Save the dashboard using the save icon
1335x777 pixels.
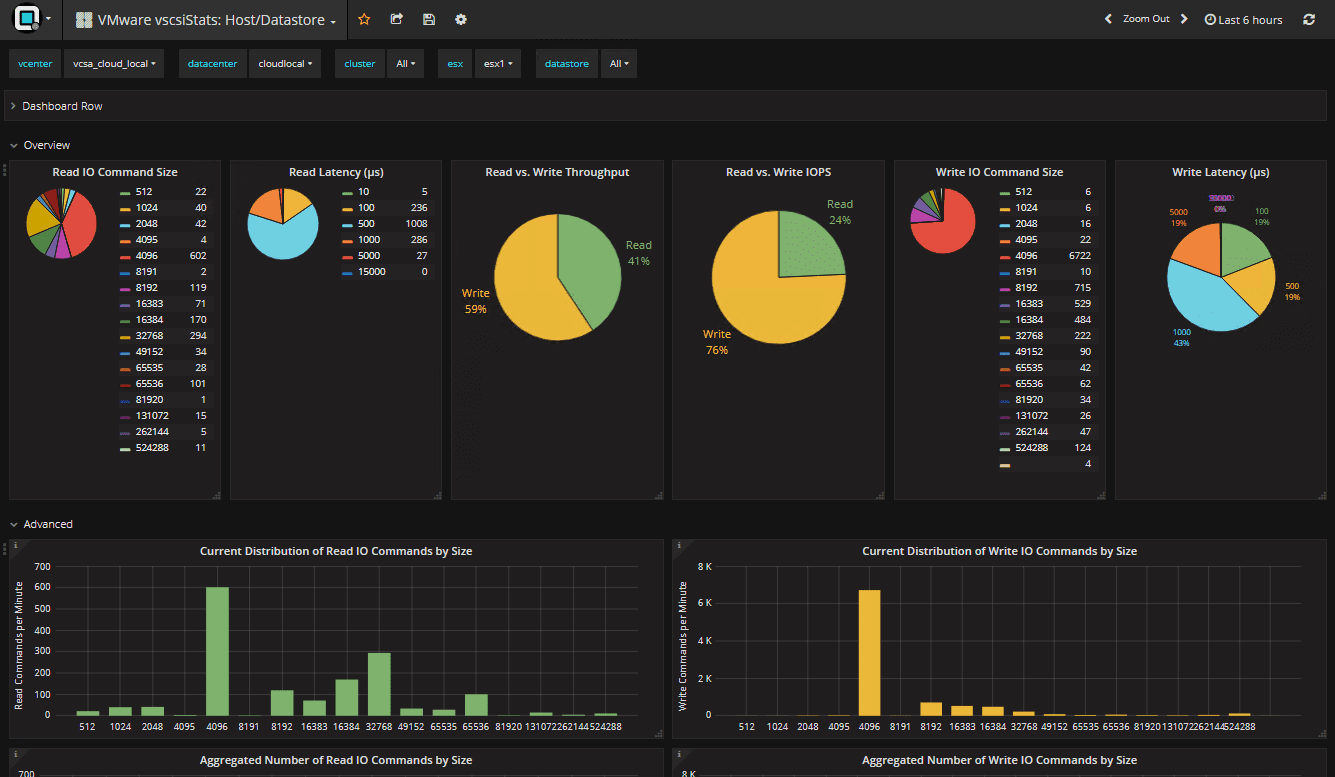coord(428,19)
